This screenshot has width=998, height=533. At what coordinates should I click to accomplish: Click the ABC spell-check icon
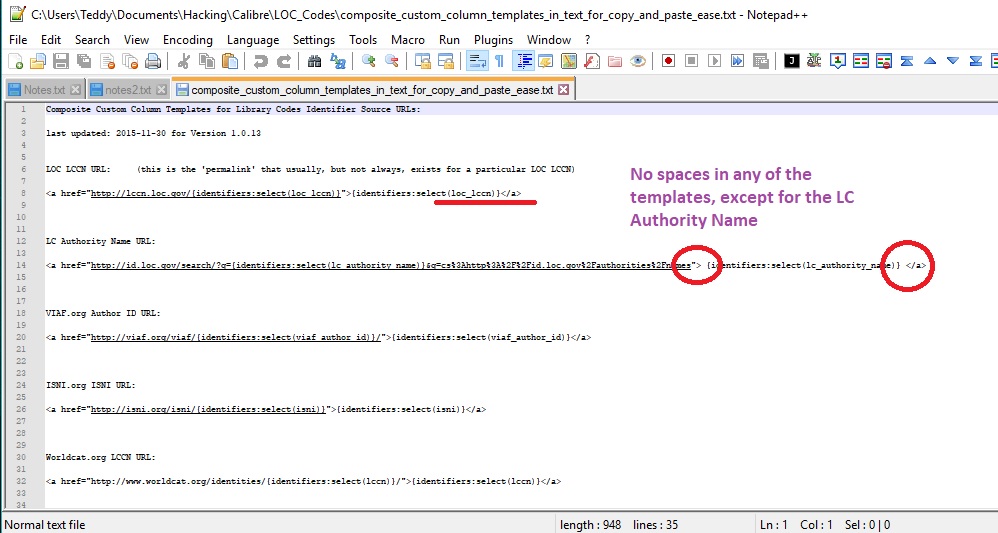point(814,61)
